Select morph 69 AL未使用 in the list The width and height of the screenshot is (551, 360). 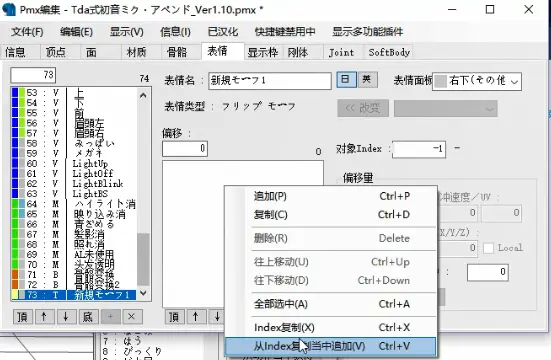point(74,255)
